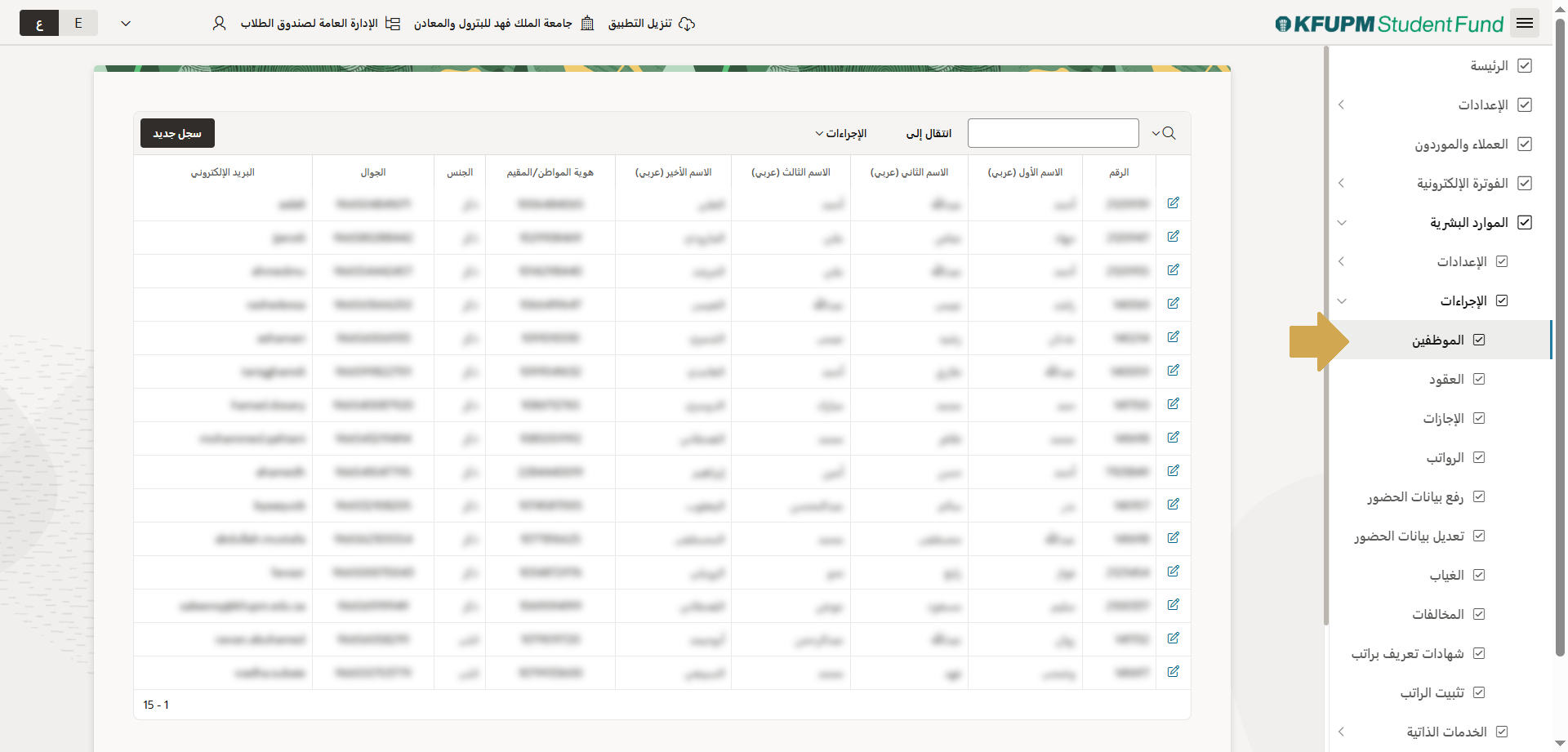The image size is (1568, 752).
Task: Click the العملاء والموردون sidebar icon
Action: (1525, 144)
